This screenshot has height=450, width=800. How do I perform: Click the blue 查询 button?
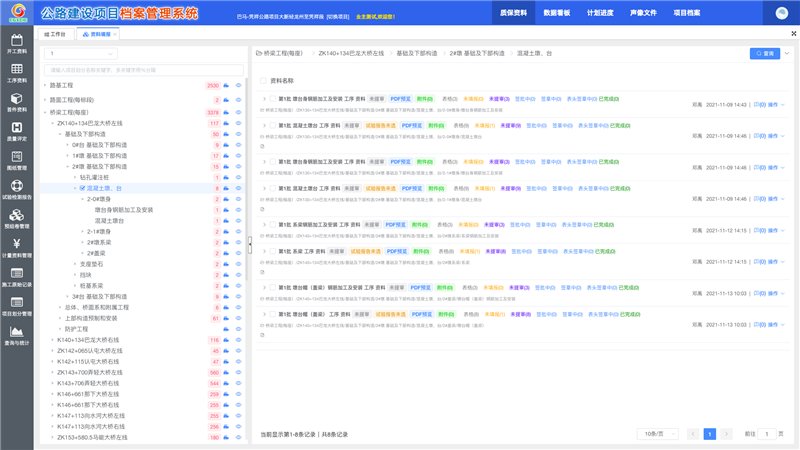765,53
